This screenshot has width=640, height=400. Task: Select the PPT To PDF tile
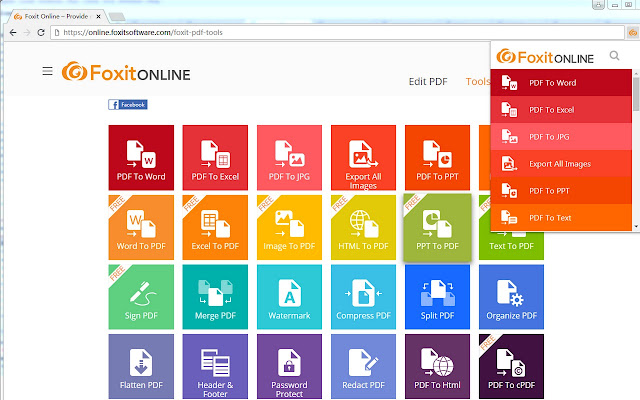[x=438, y=227]
